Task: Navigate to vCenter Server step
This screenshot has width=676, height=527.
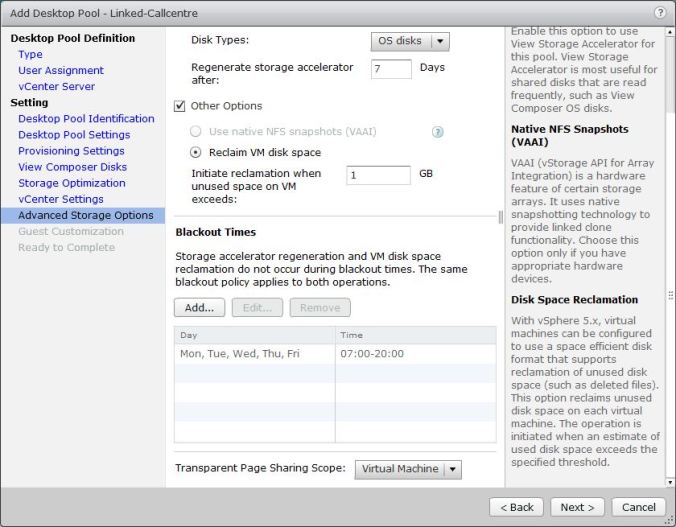Action: [x=56, y=86]
